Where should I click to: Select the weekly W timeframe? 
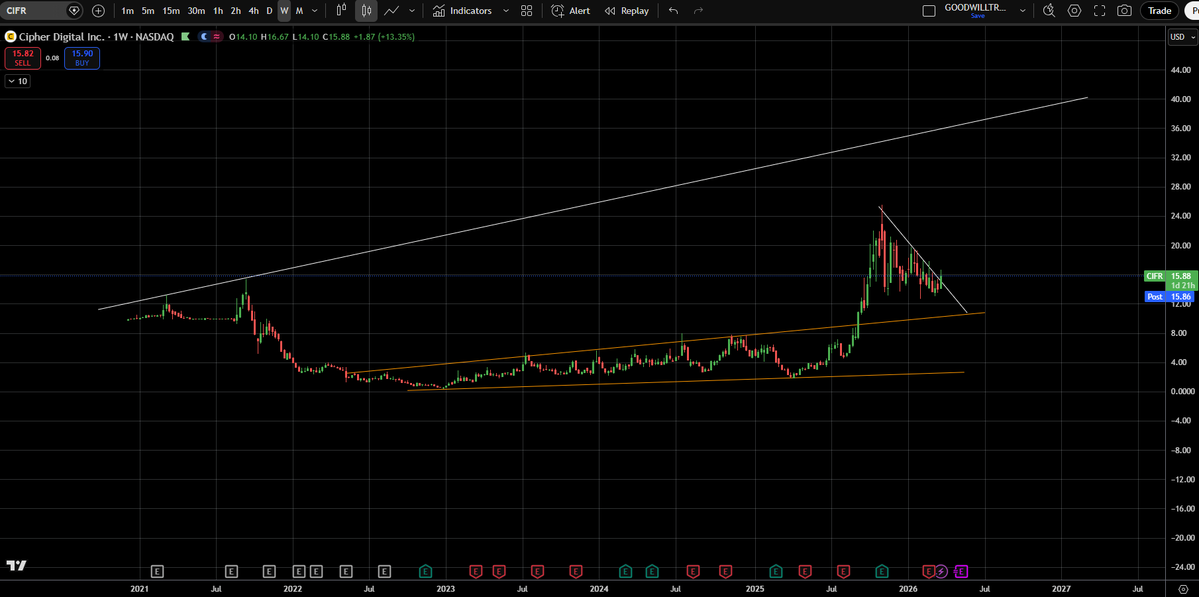click(x=284, y=11)
